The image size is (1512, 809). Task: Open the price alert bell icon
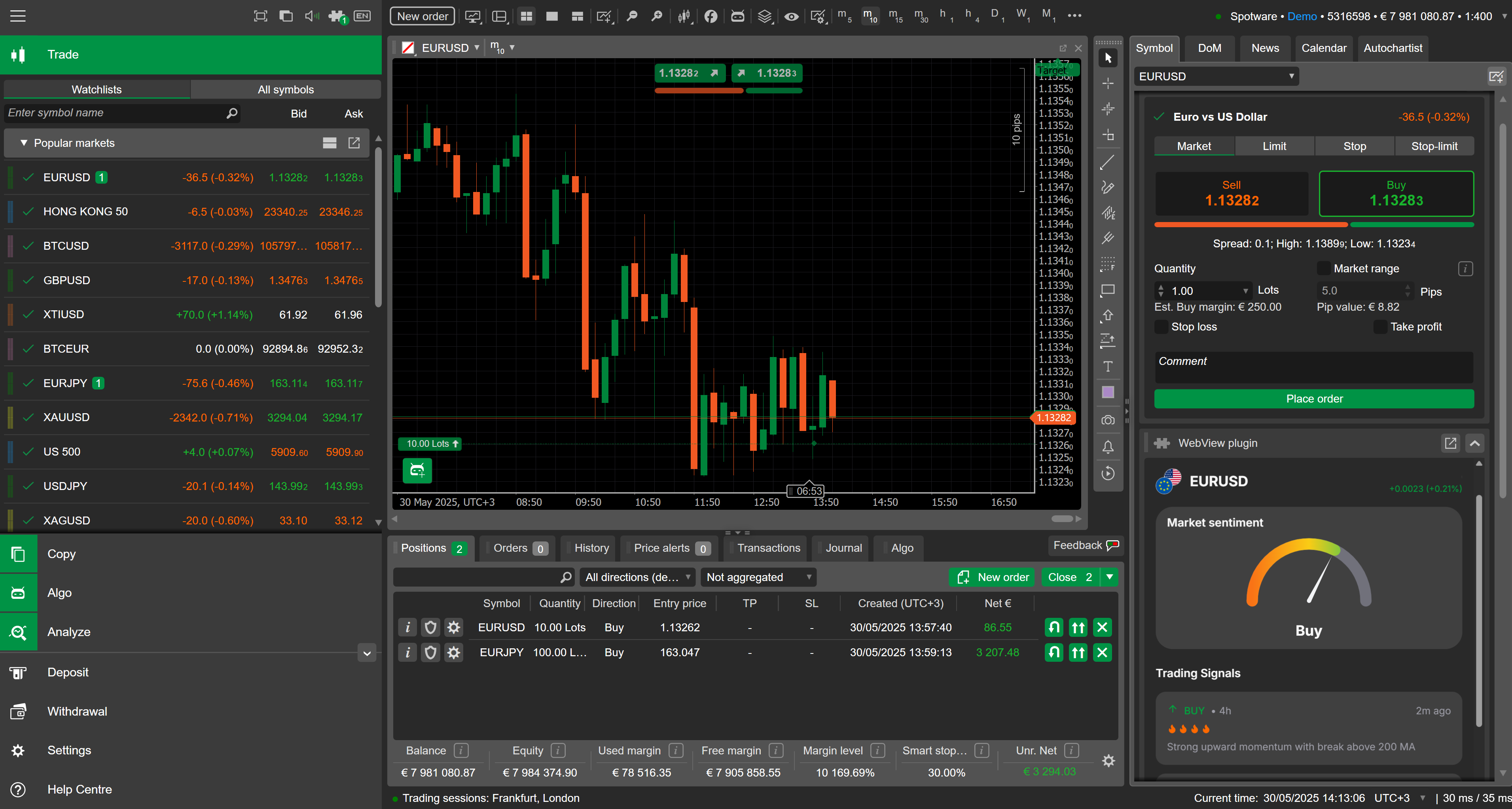[1108, 447]
